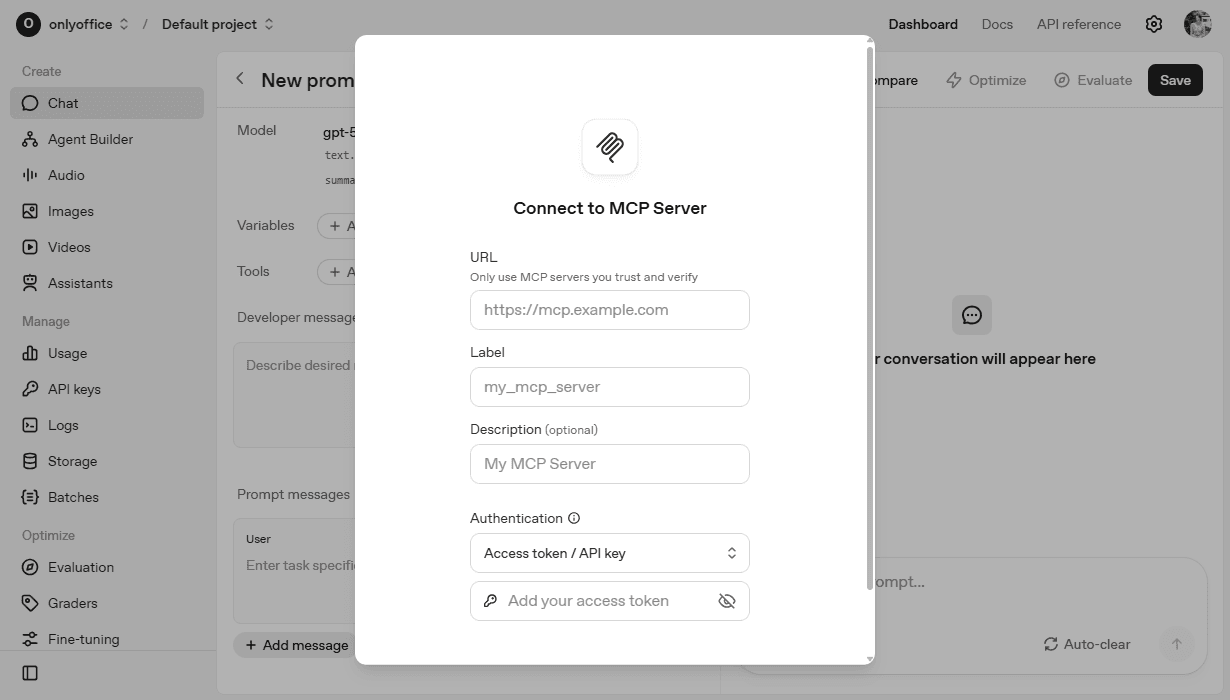The width and height of the screenshot is (1230, 700).
Task: Go to the Dashboard tab
Action: 922,24
